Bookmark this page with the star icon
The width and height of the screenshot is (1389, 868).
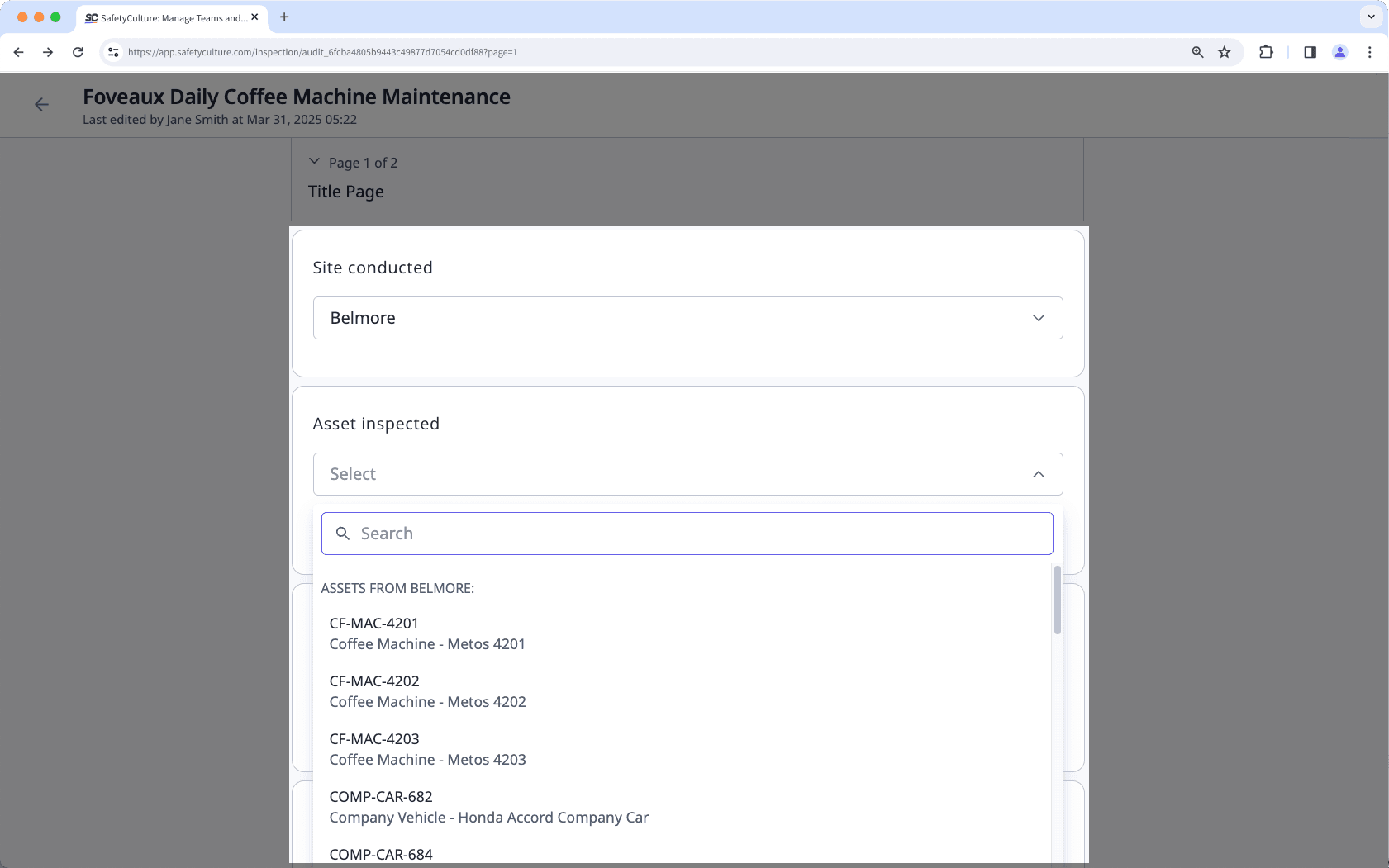click(1224, 51)
